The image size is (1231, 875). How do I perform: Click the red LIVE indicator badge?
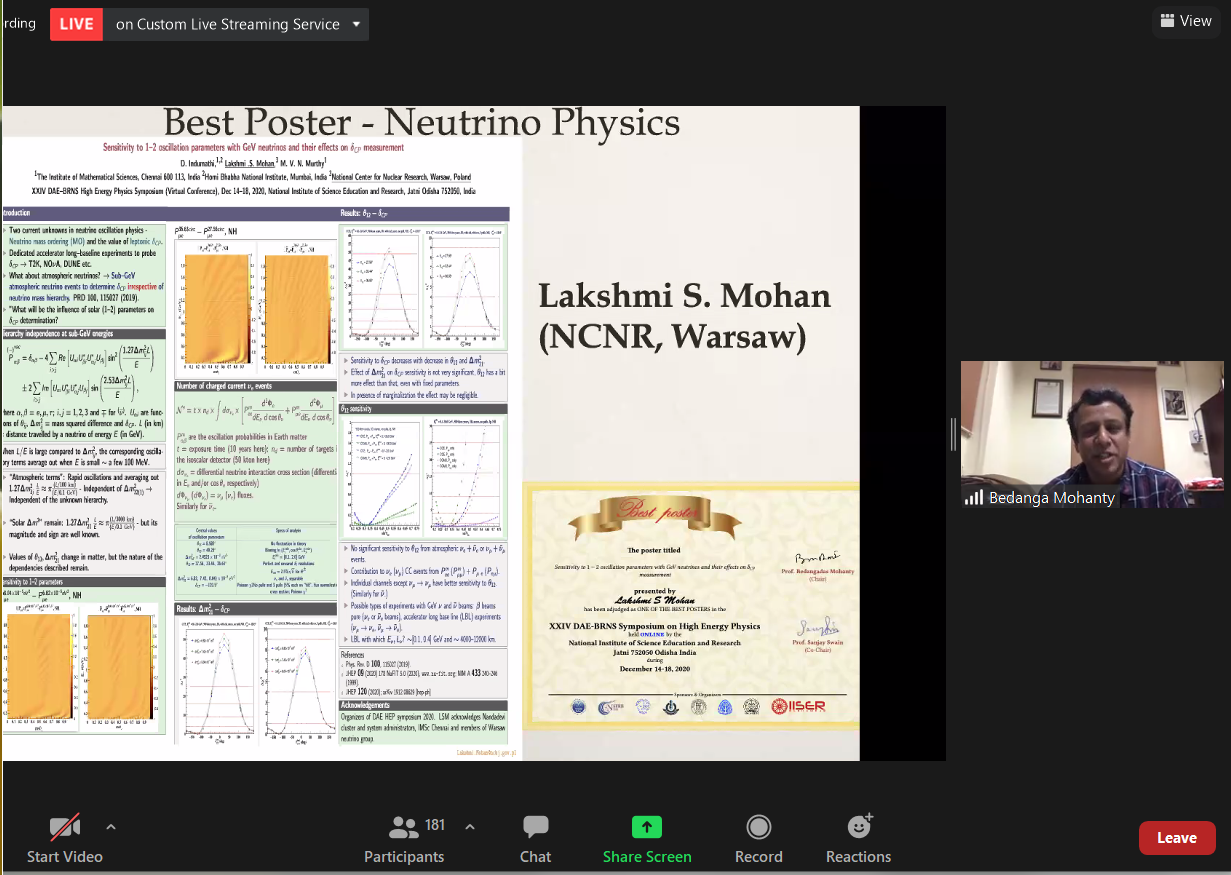click(x=76, y=24)
